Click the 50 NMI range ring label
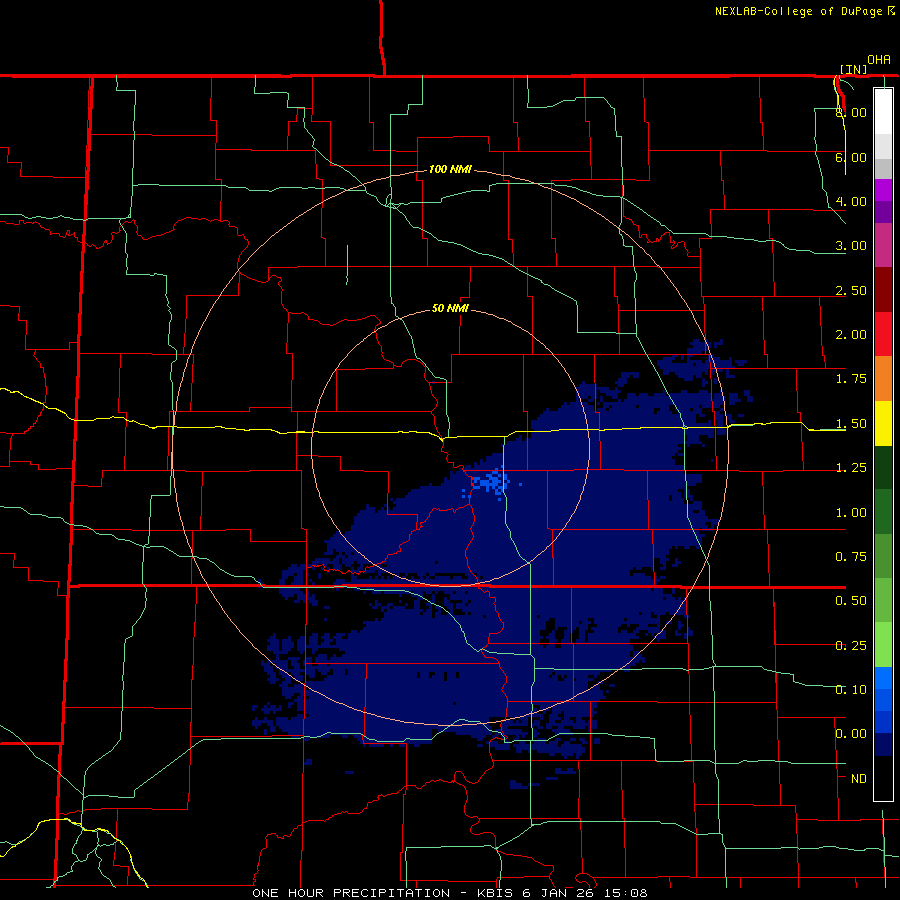Image resolution: width=900 pixels, height=900 pixels. click(x=451, y=309)
